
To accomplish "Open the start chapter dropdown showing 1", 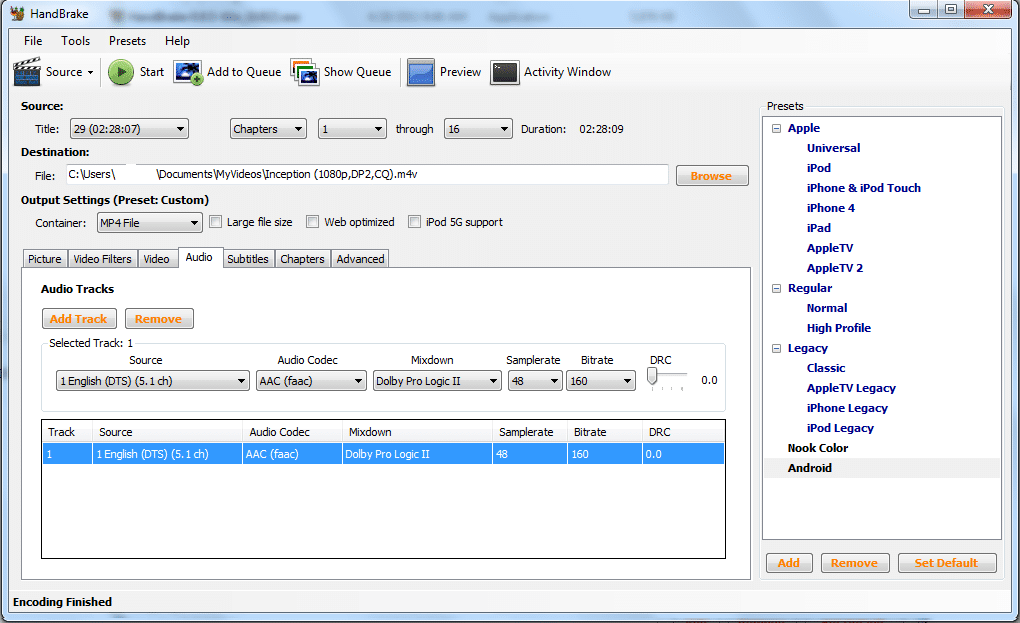I will [352, 129].
